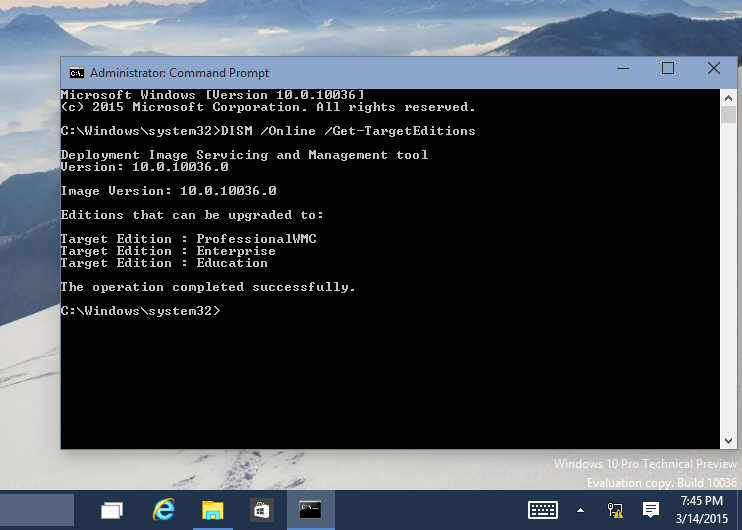Image resolution: width=742 pixels, height=530 pixels.
Task: Open the touch keyboard from system tray
Action: pos(543,510)
